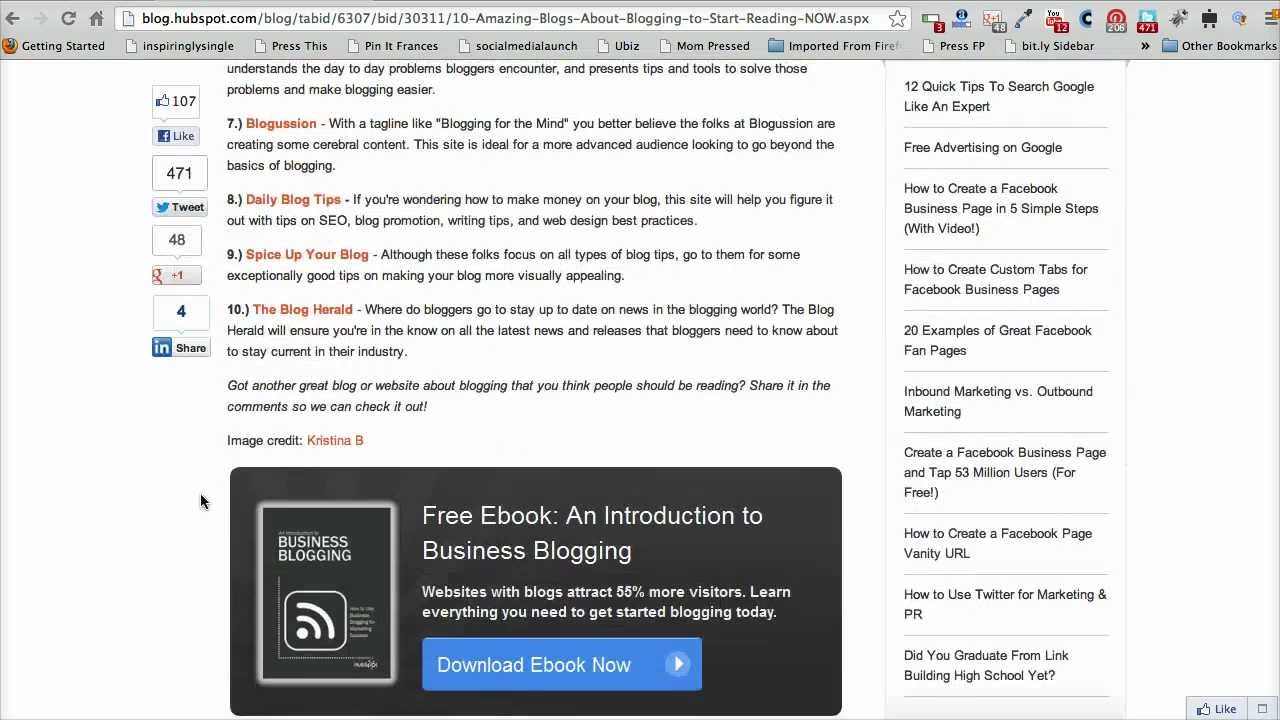Reload the page with the refresh icon
The height and width of the screenshot is (720, 1280).
tap(68, 18)
